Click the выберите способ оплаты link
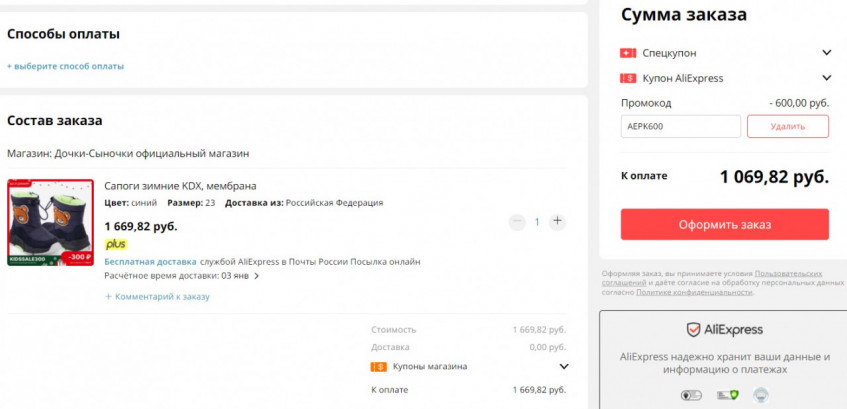 point(66,66)
